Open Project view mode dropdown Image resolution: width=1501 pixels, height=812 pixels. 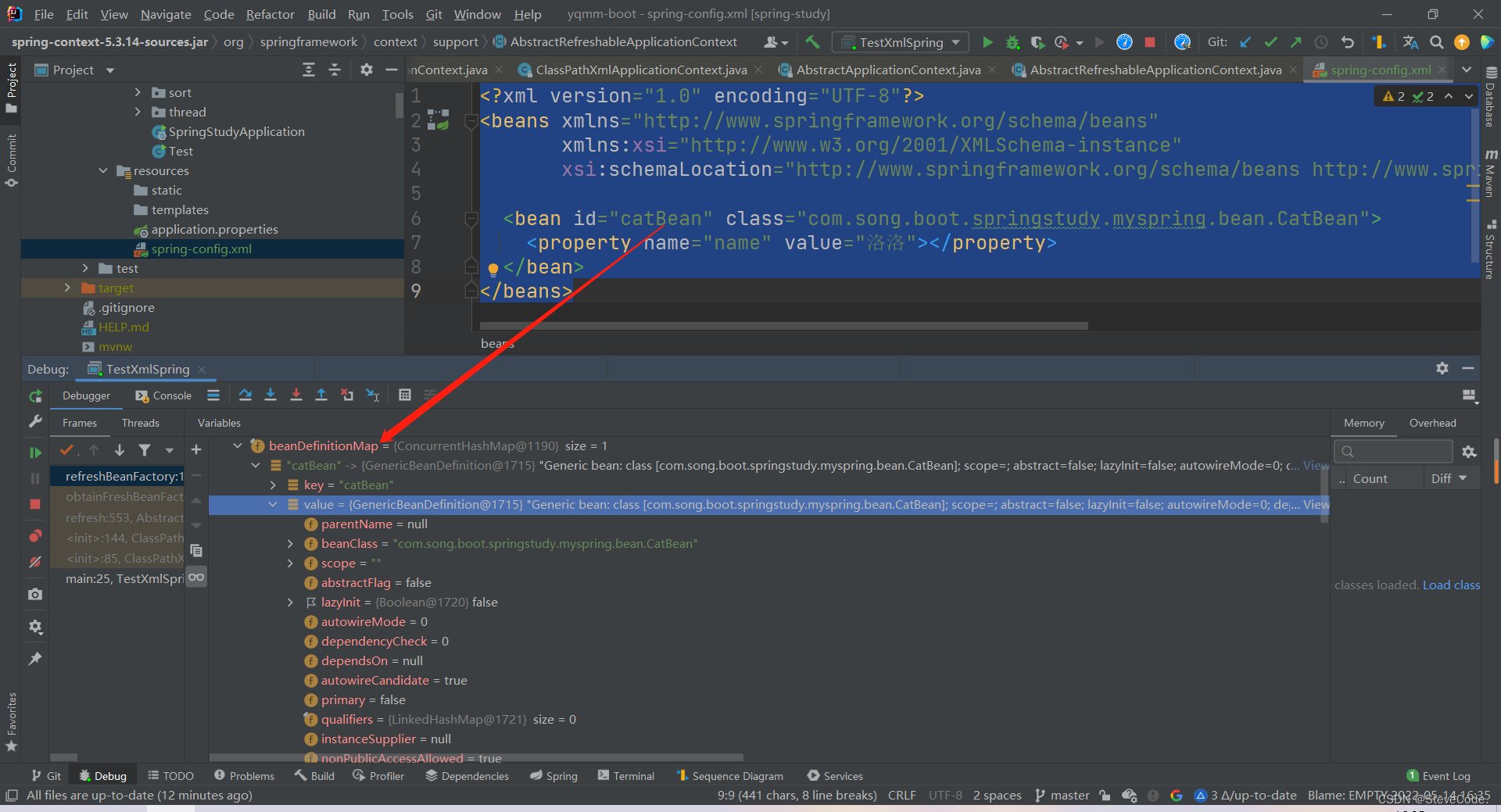click(110, 70)
